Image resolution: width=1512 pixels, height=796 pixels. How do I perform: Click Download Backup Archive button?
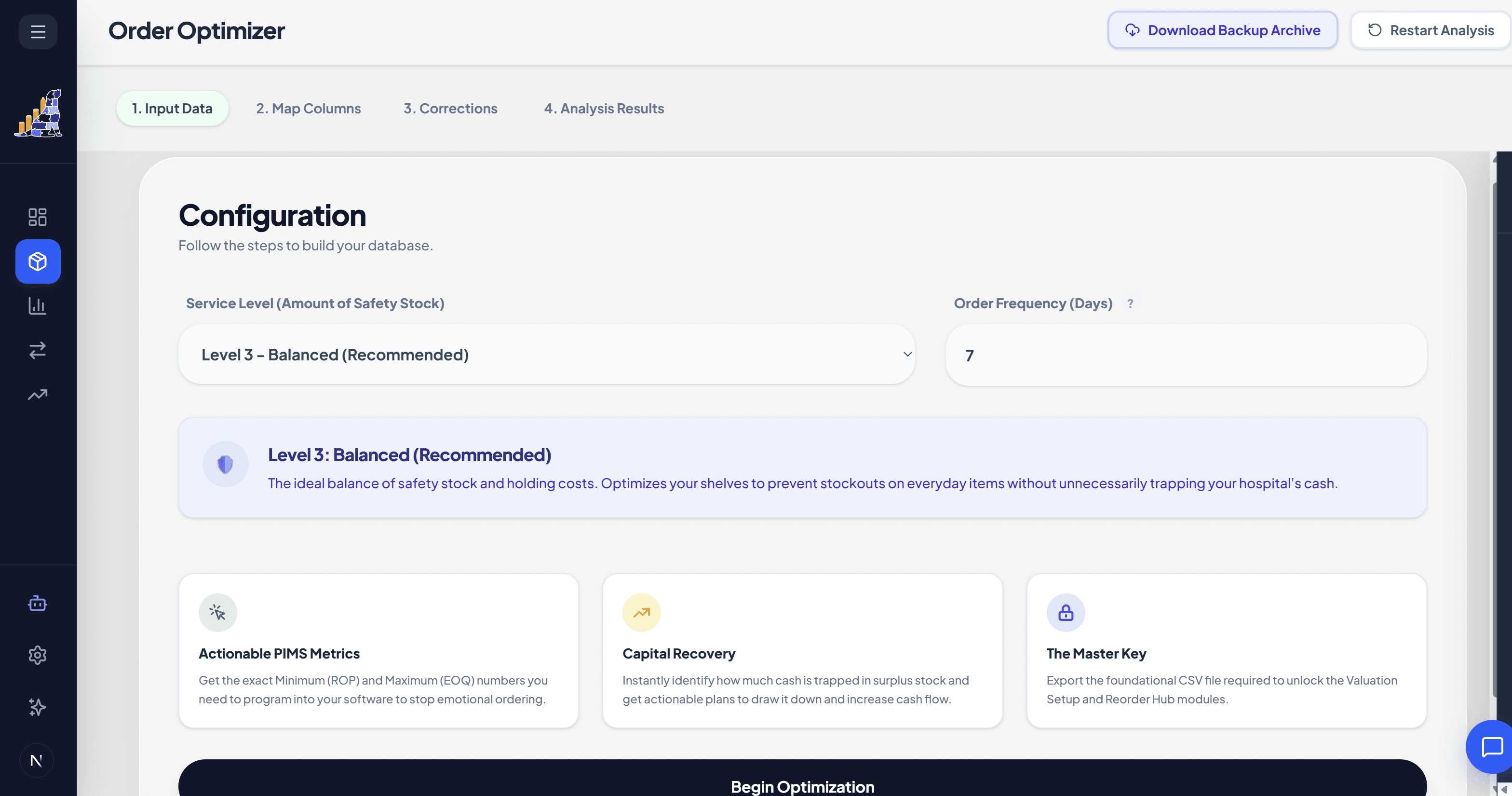1223,30
